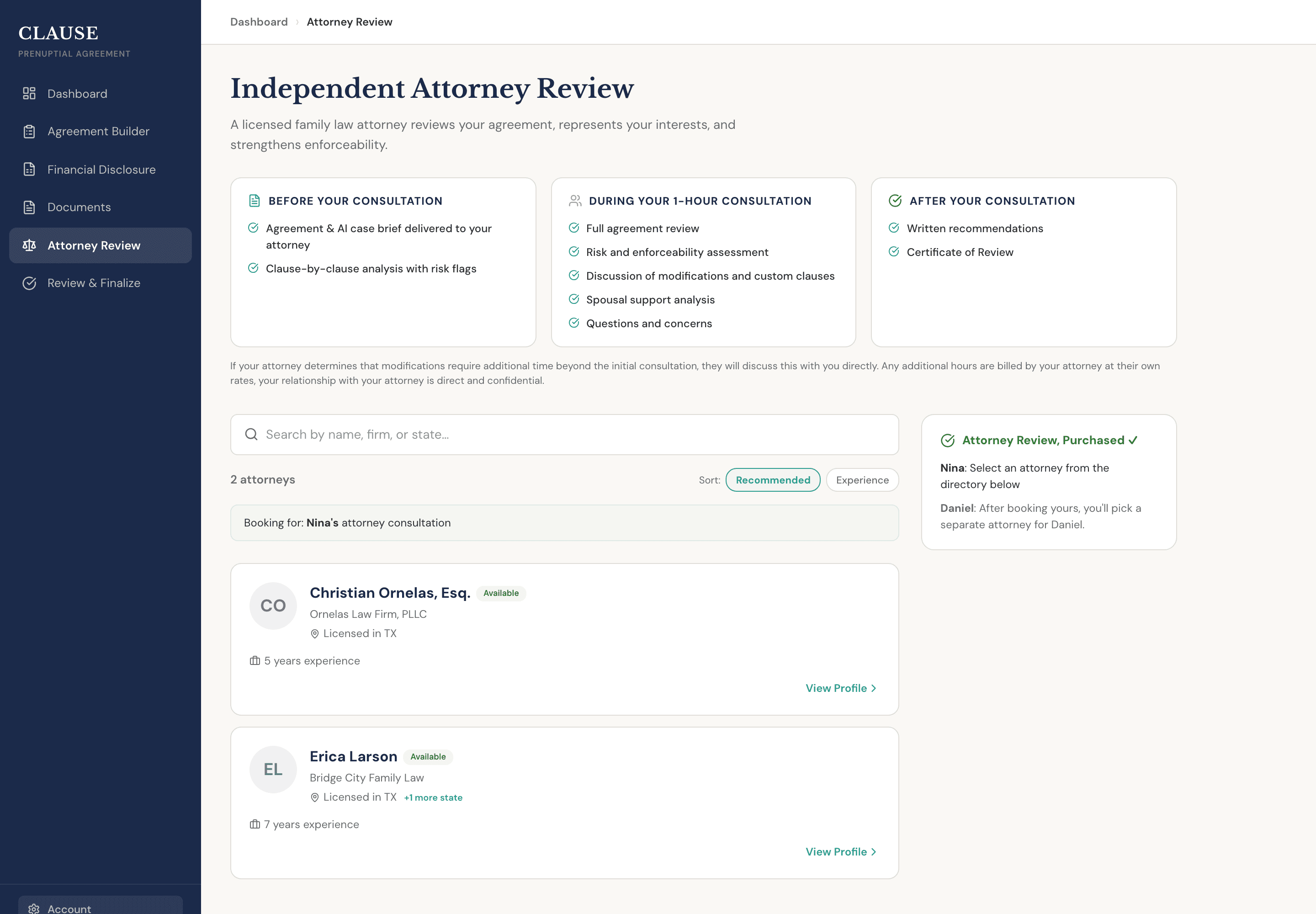Click the people icon beside During Your Consultation

pos(575,201)
